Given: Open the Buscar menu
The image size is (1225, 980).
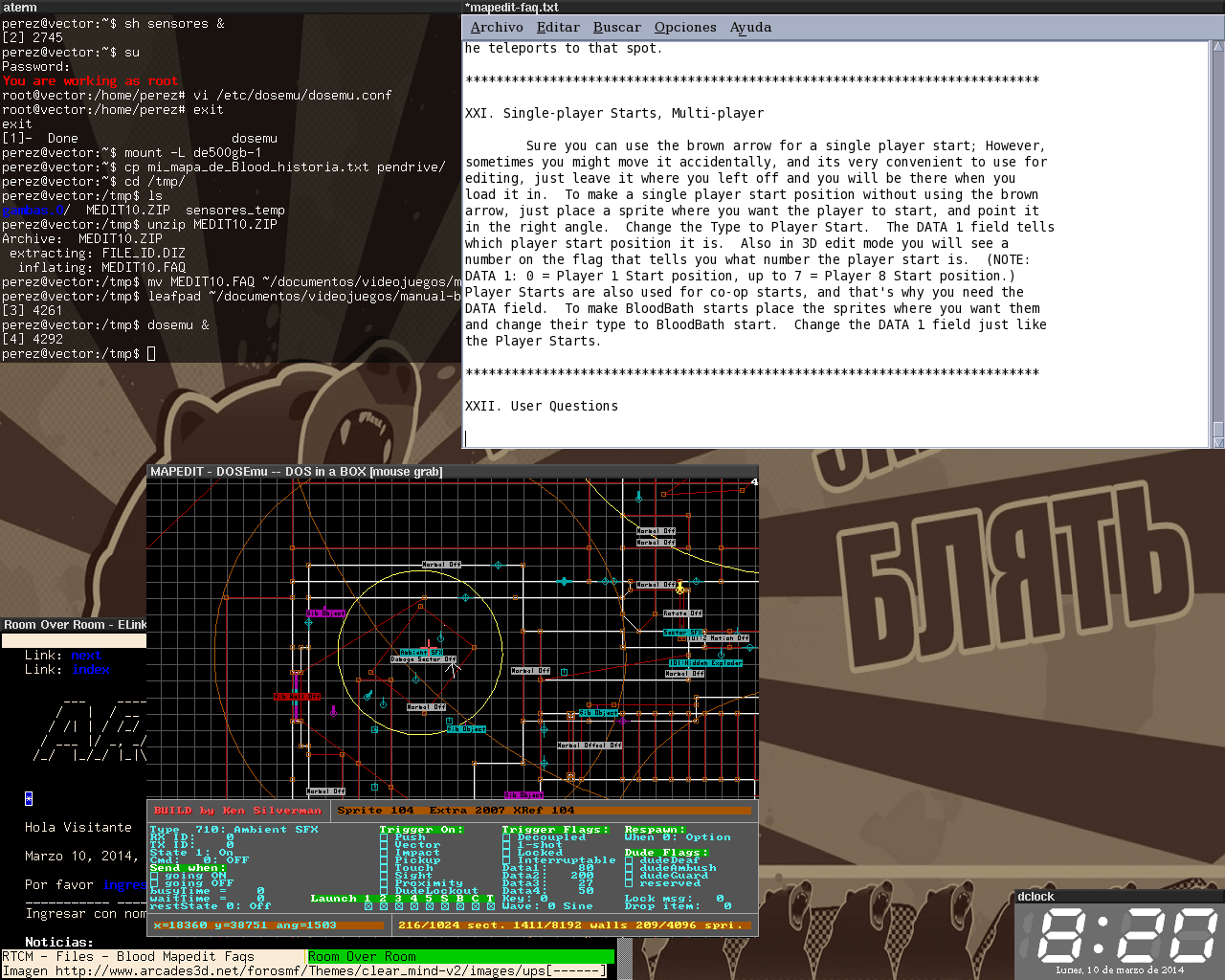Looking at the screenshot, I should point(616,27).
